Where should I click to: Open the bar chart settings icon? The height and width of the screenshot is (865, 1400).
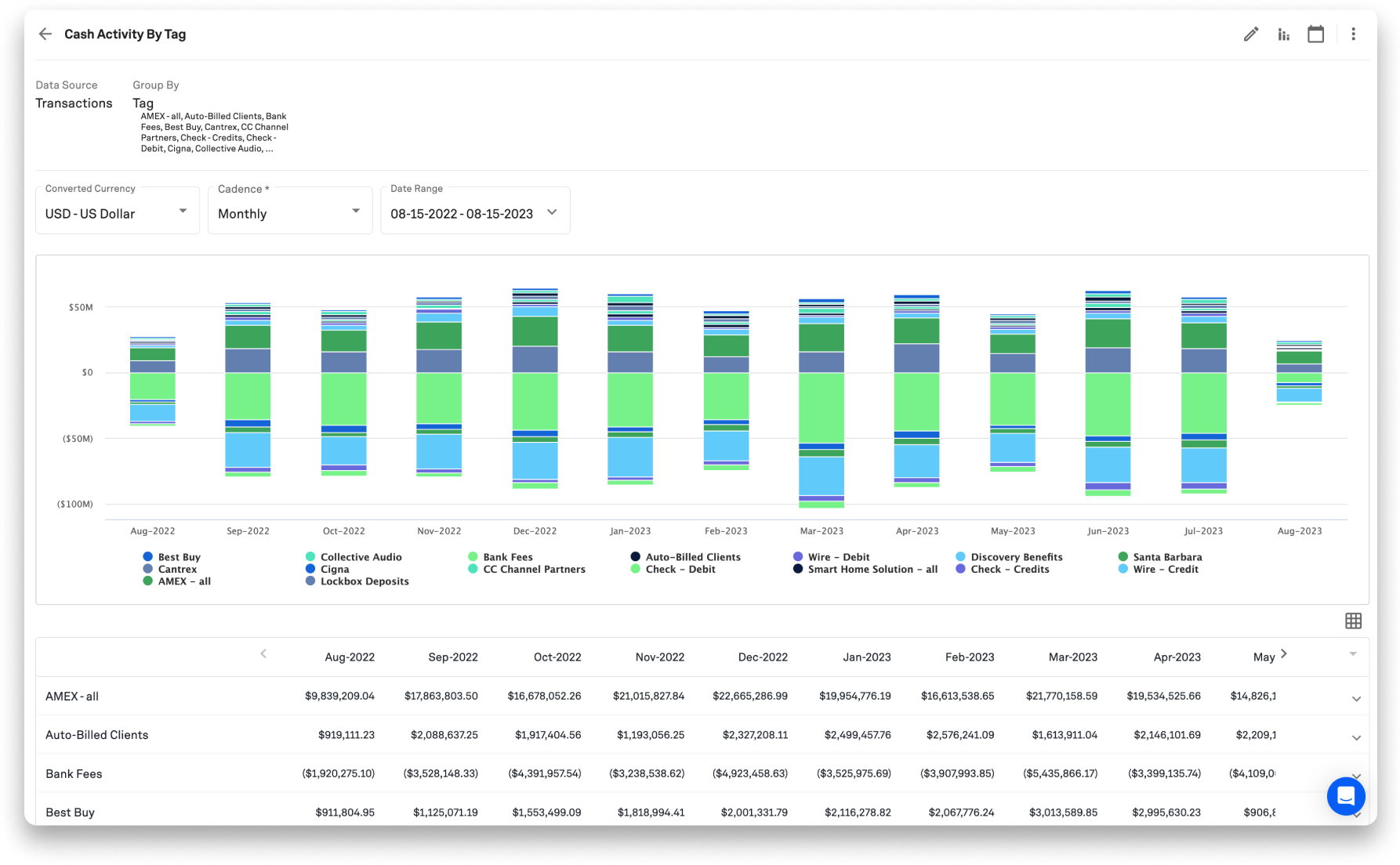pos(1283,34)
